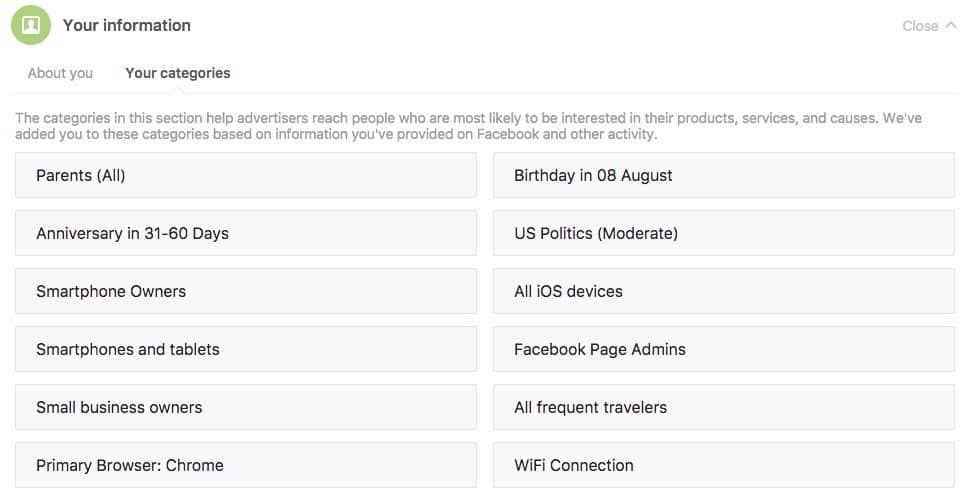Screen dimensions: 969x499
Task: Click the Your information heading
Action: click(x=127, y=25)
